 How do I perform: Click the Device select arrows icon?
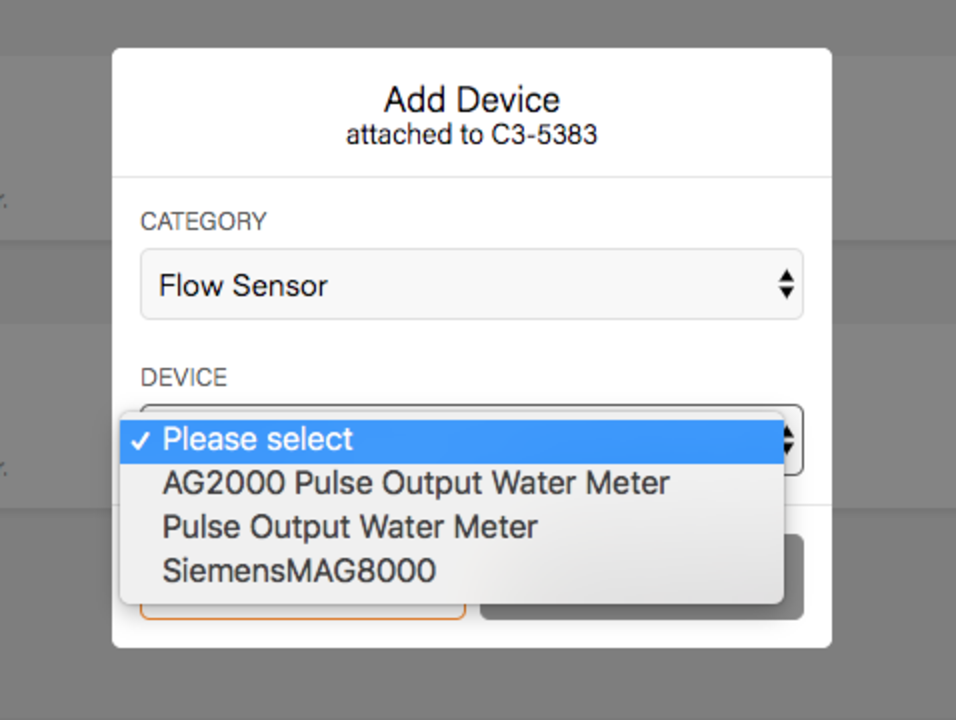point(792,440)
